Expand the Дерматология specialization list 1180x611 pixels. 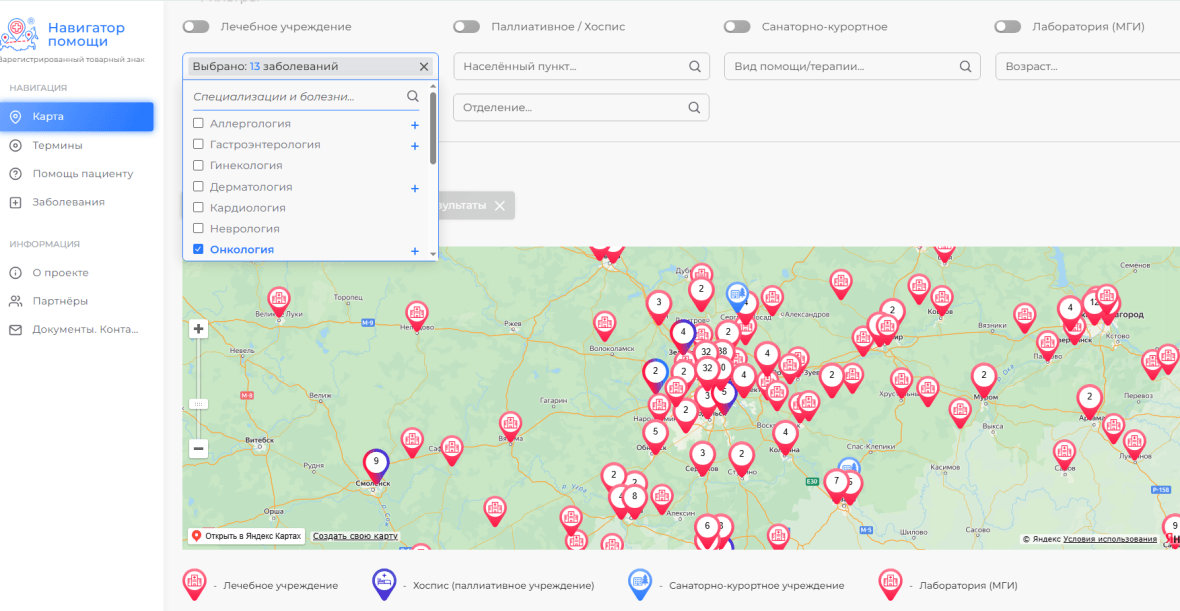(415, 188)
